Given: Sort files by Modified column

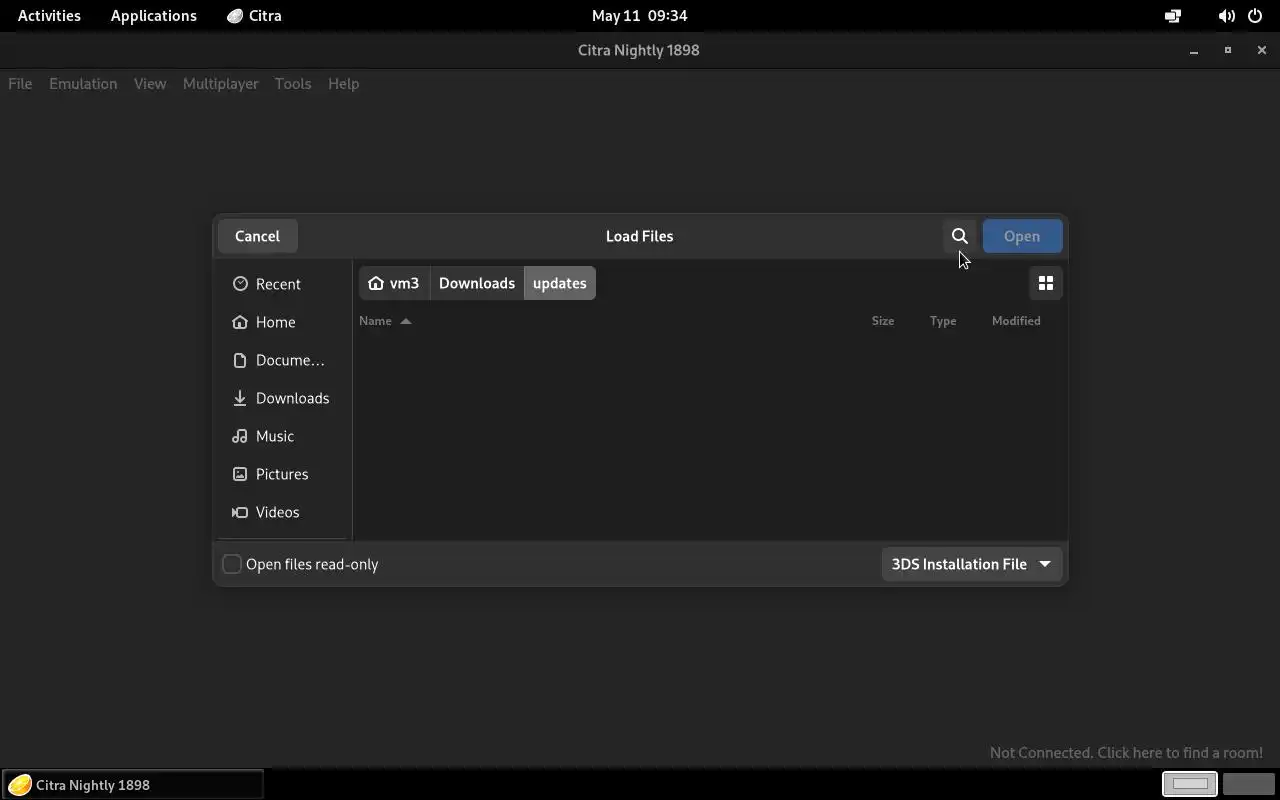Looking at the screenshot, I should coord(1016,321).
